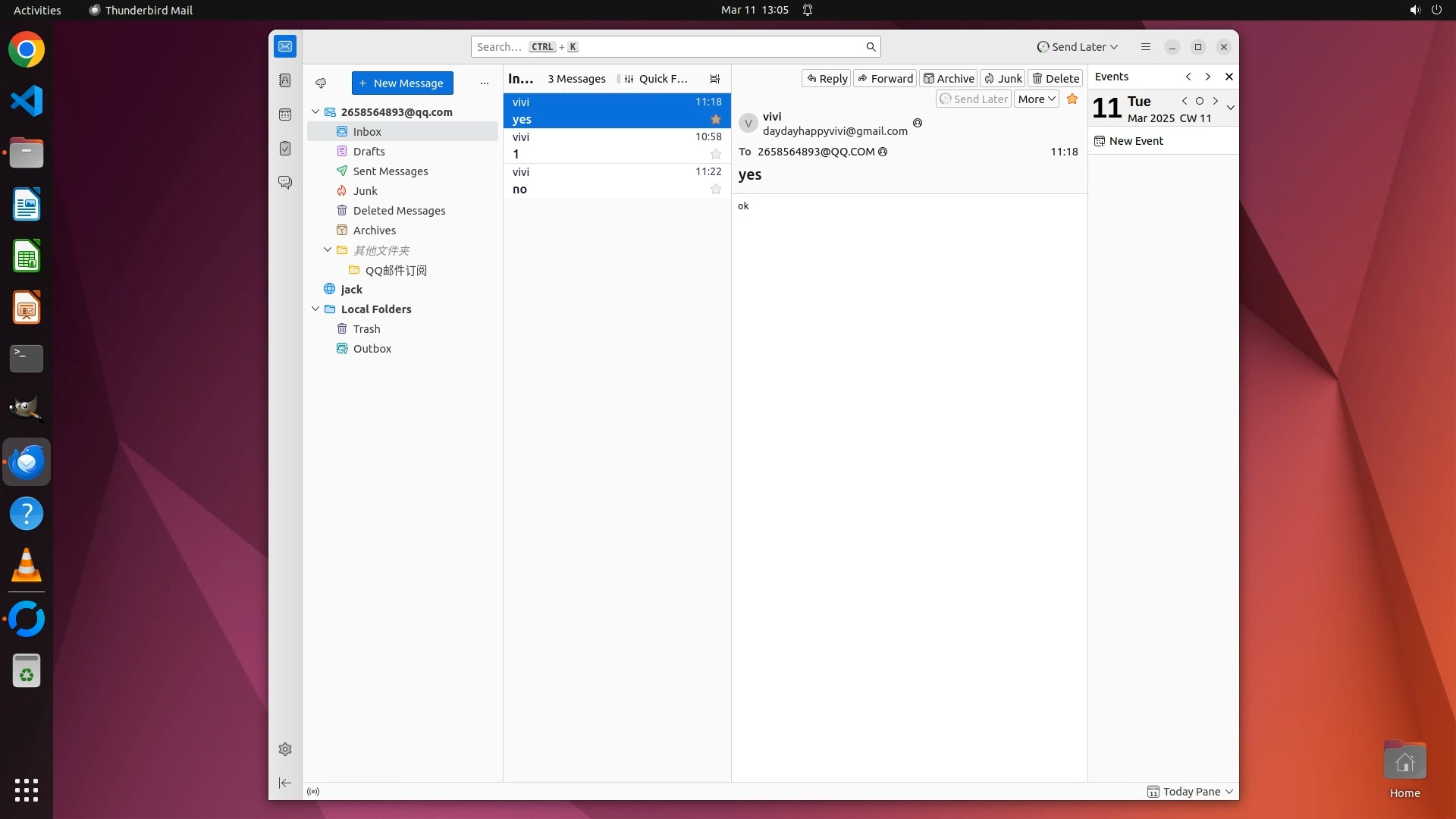
Task: Click the Get Messages cloud icon
Action: point(321,83)
